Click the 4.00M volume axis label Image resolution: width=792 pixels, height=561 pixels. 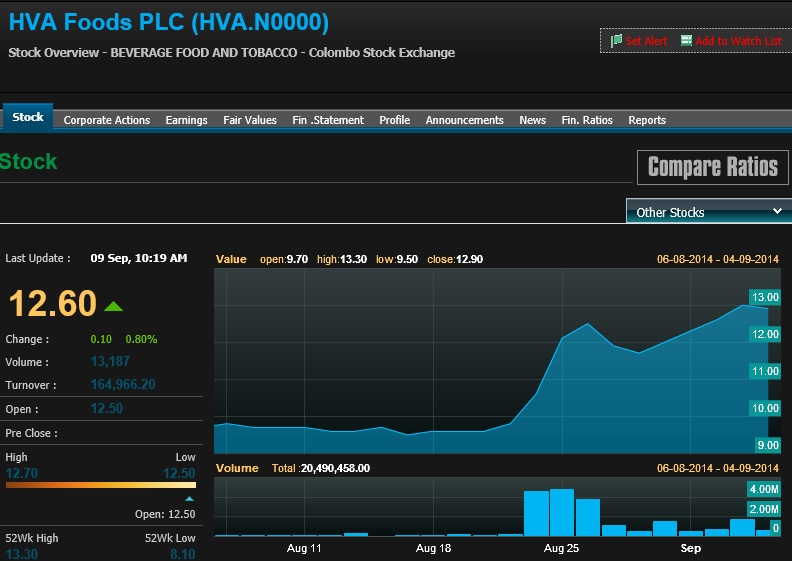tap(764, 489)
